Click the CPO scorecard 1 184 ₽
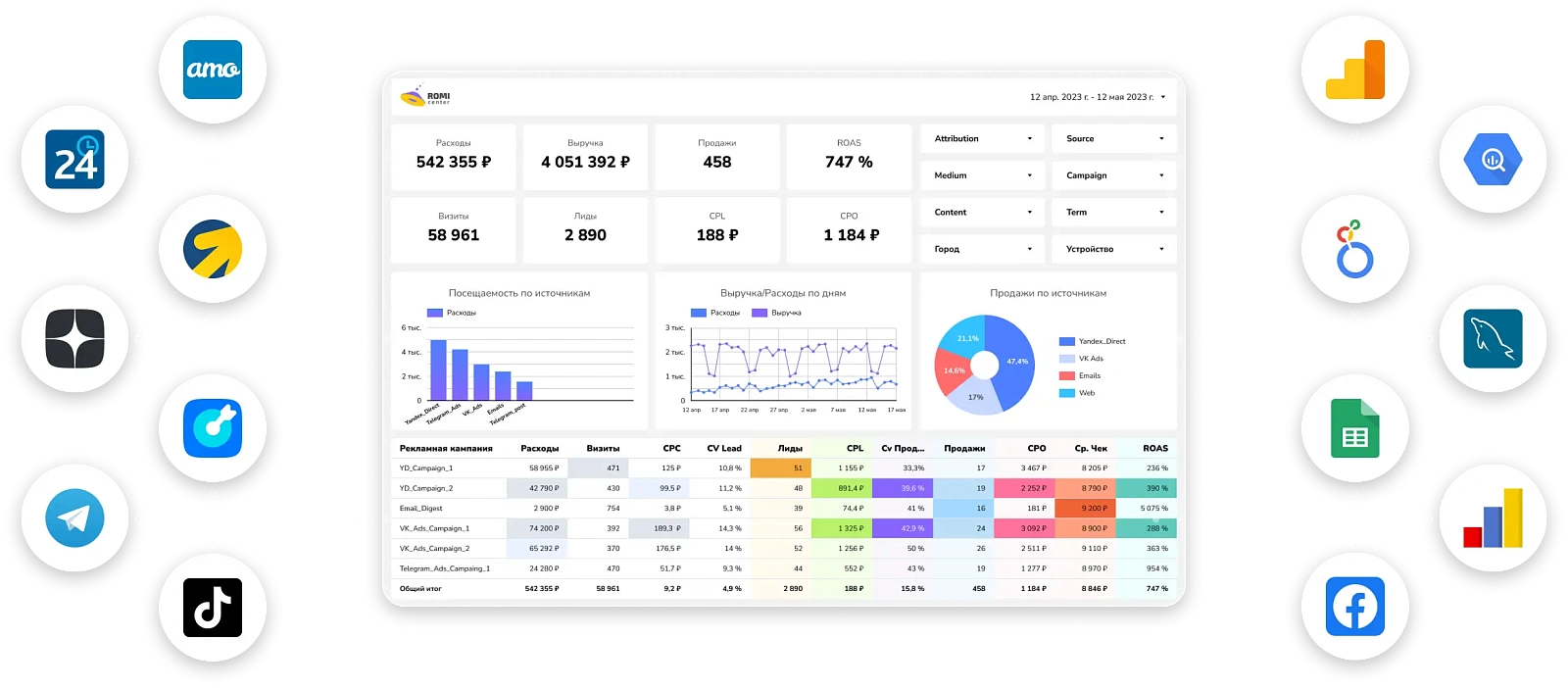1568x688 pixels. click(849, 230)
